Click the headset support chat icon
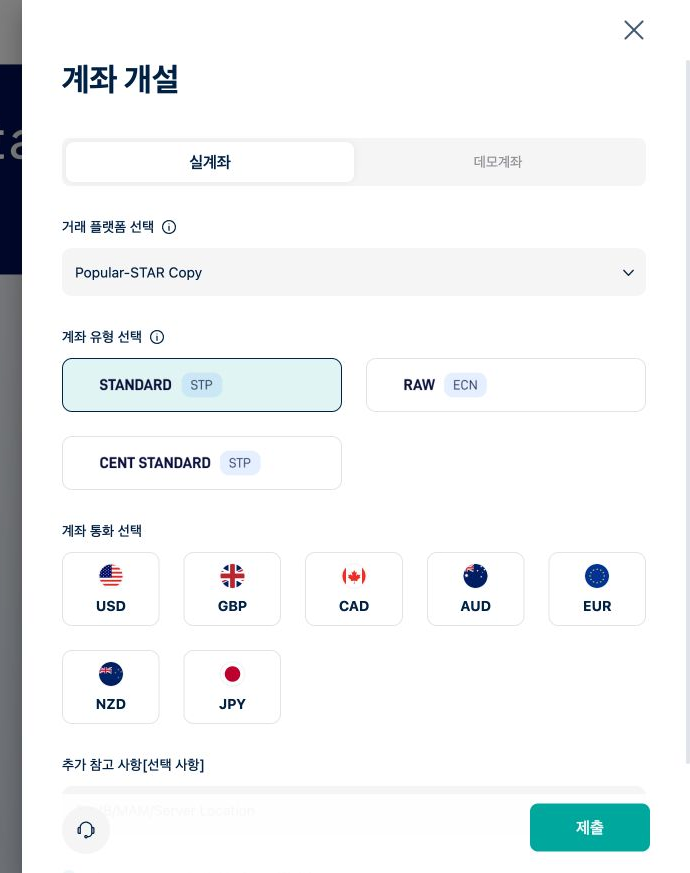 pos(86,830)
